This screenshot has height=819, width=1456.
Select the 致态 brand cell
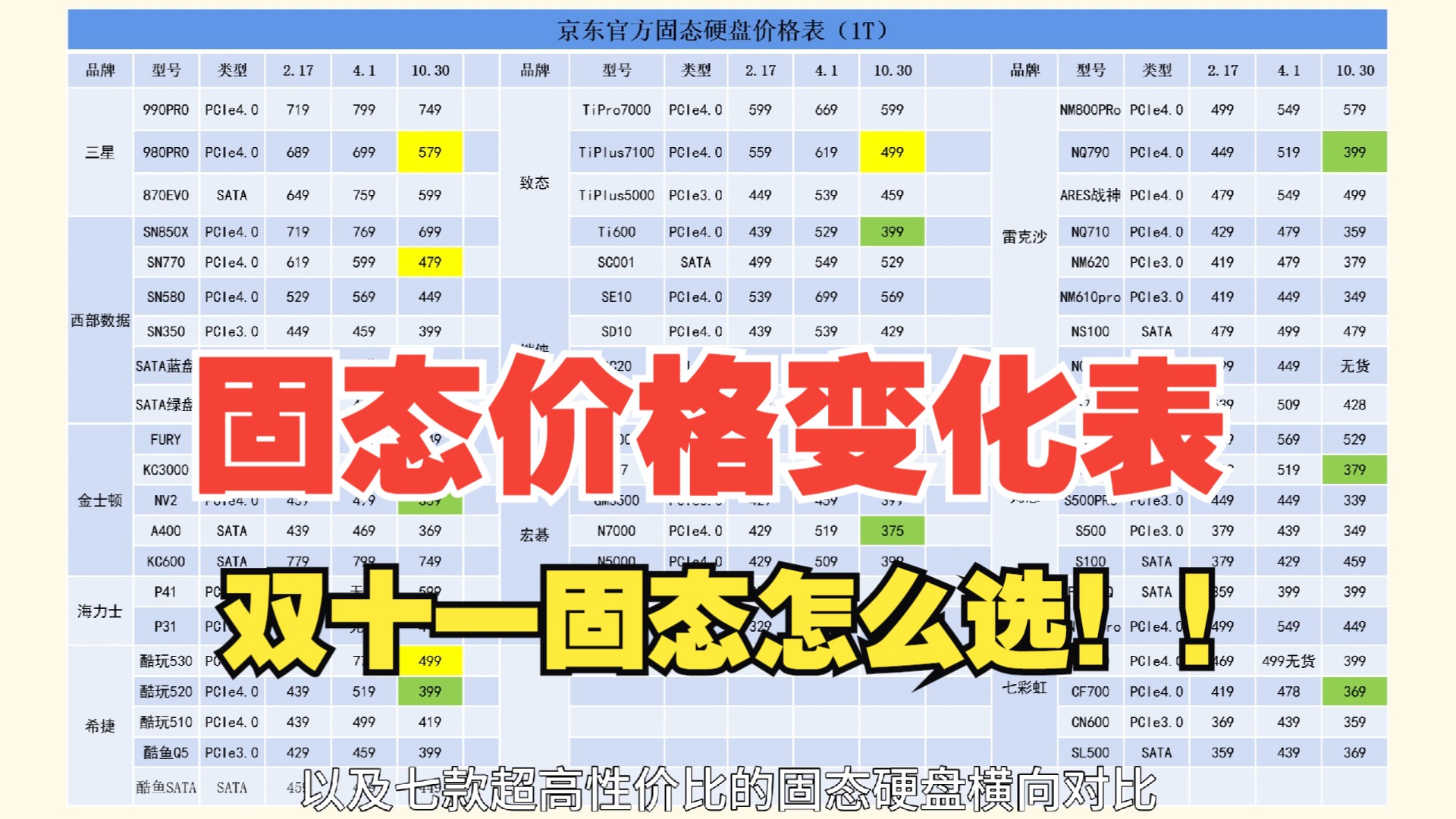point(535,183)
